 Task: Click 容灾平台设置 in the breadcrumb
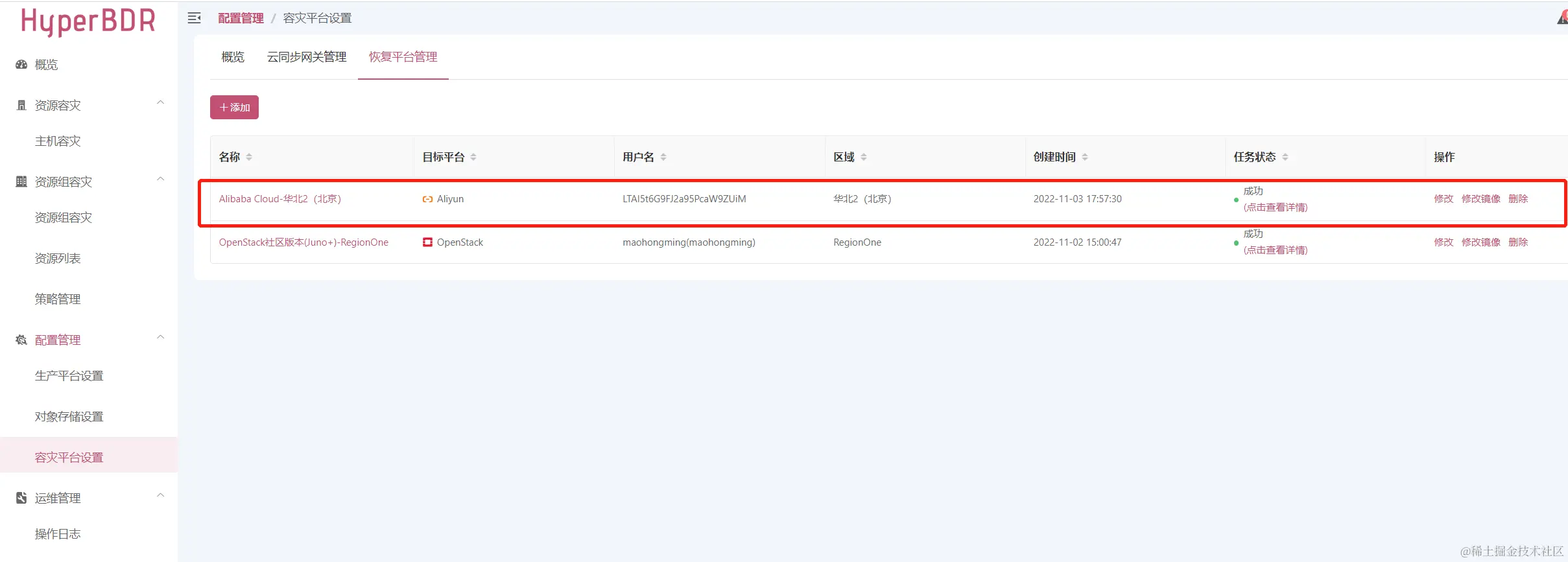pyautogui.click(x=317, y=18)
